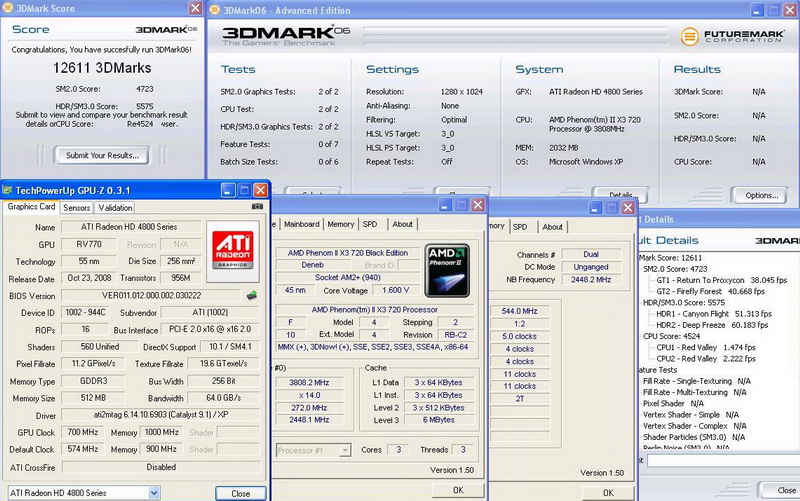Click the BIOS Version field in GPU-Z

[x=151, y=295]
